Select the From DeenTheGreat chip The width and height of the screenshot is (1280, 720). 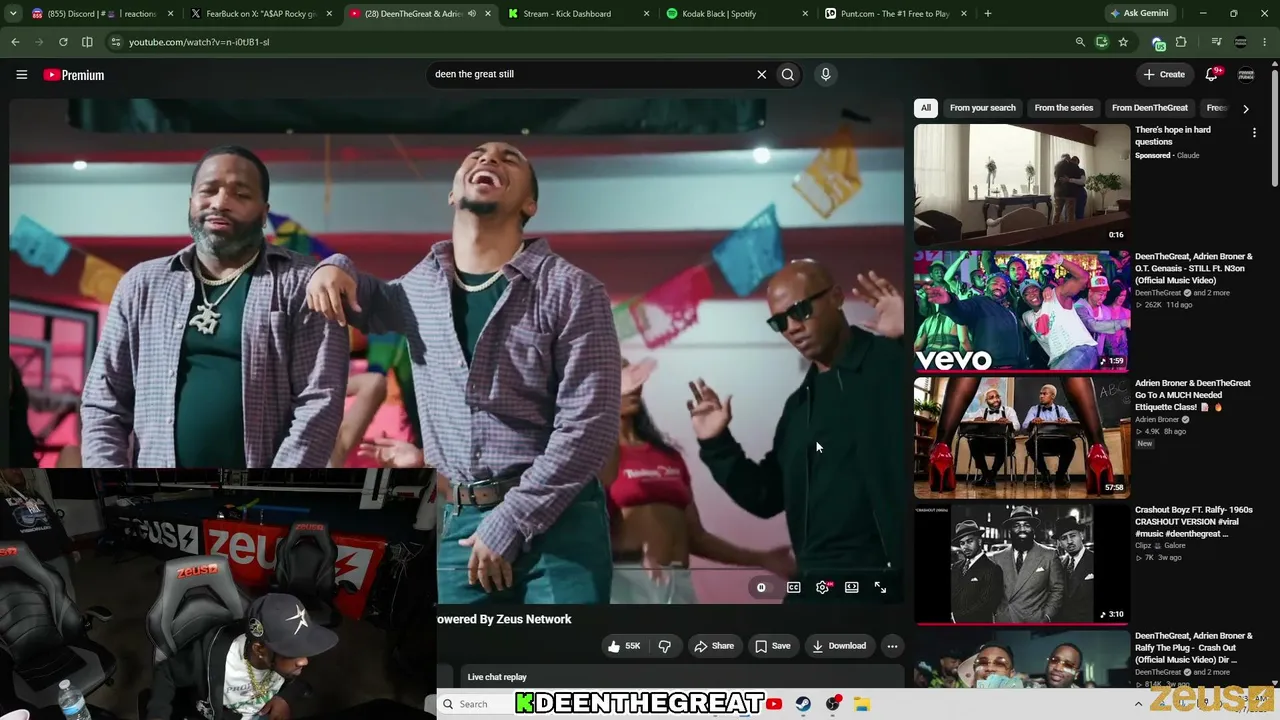[1150, 108]
